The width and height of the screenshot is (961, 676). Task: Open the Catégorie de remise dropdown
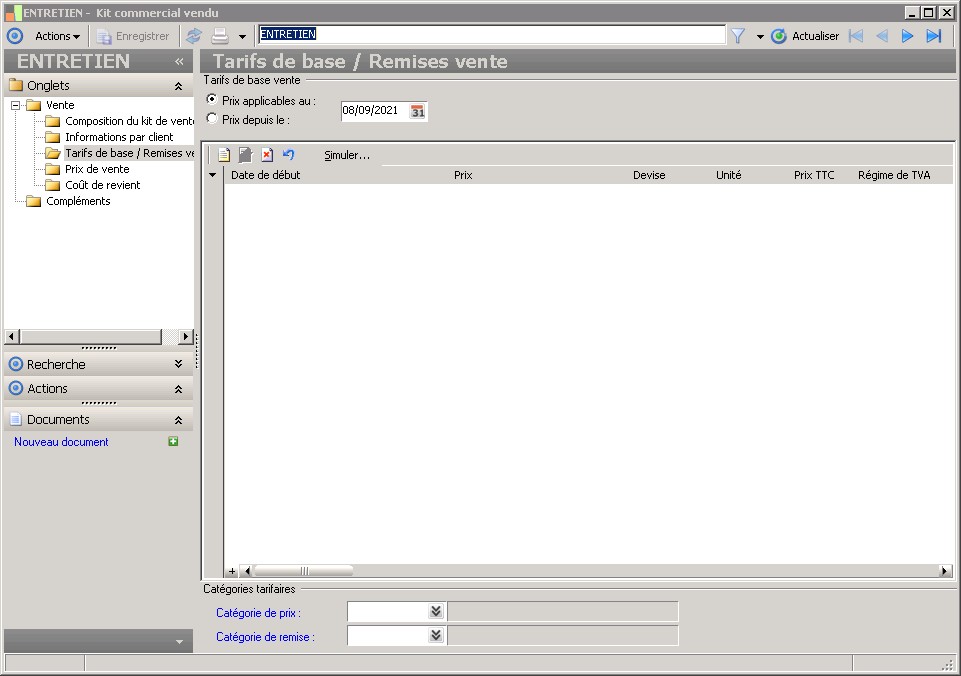[x=436, y=636]
